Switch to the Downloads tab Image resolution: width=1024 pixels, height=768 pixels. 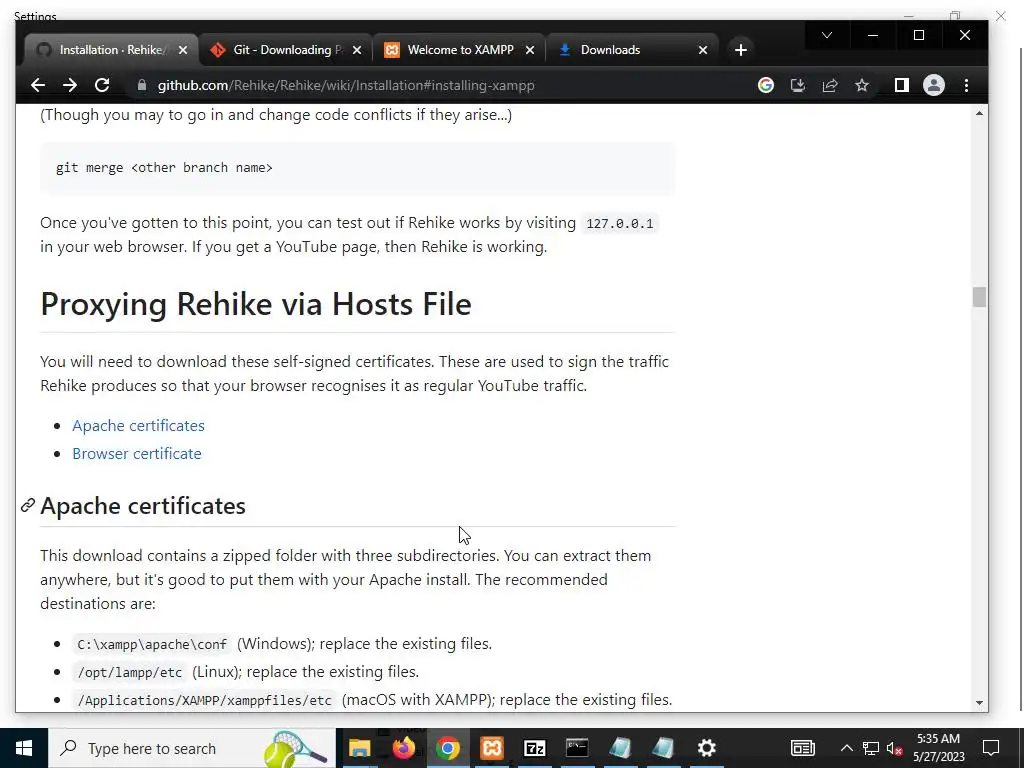tap(632, 50)
